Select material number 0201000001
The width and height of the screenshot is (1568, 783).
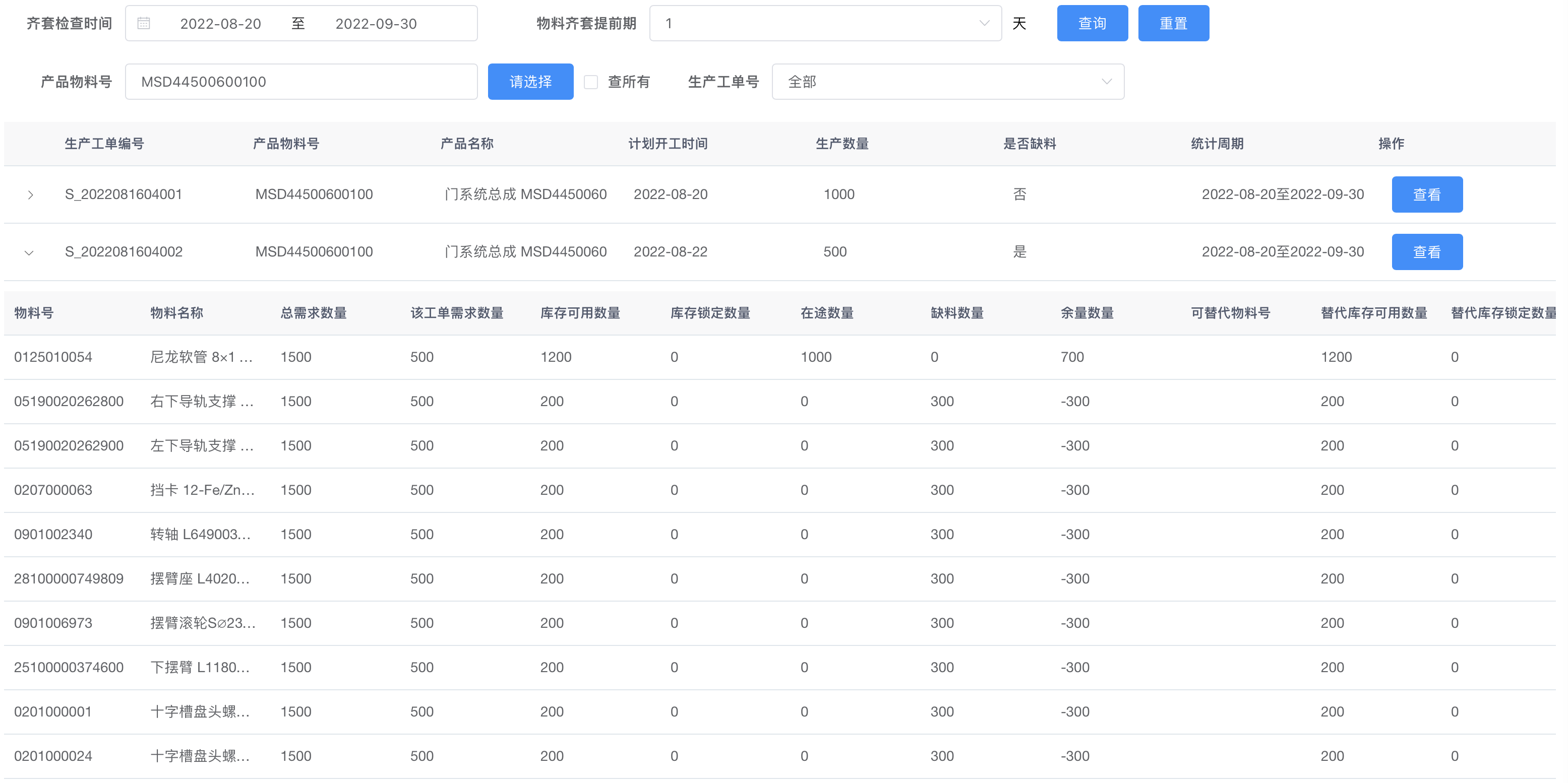pyautogui.click(x=53, y=712)
